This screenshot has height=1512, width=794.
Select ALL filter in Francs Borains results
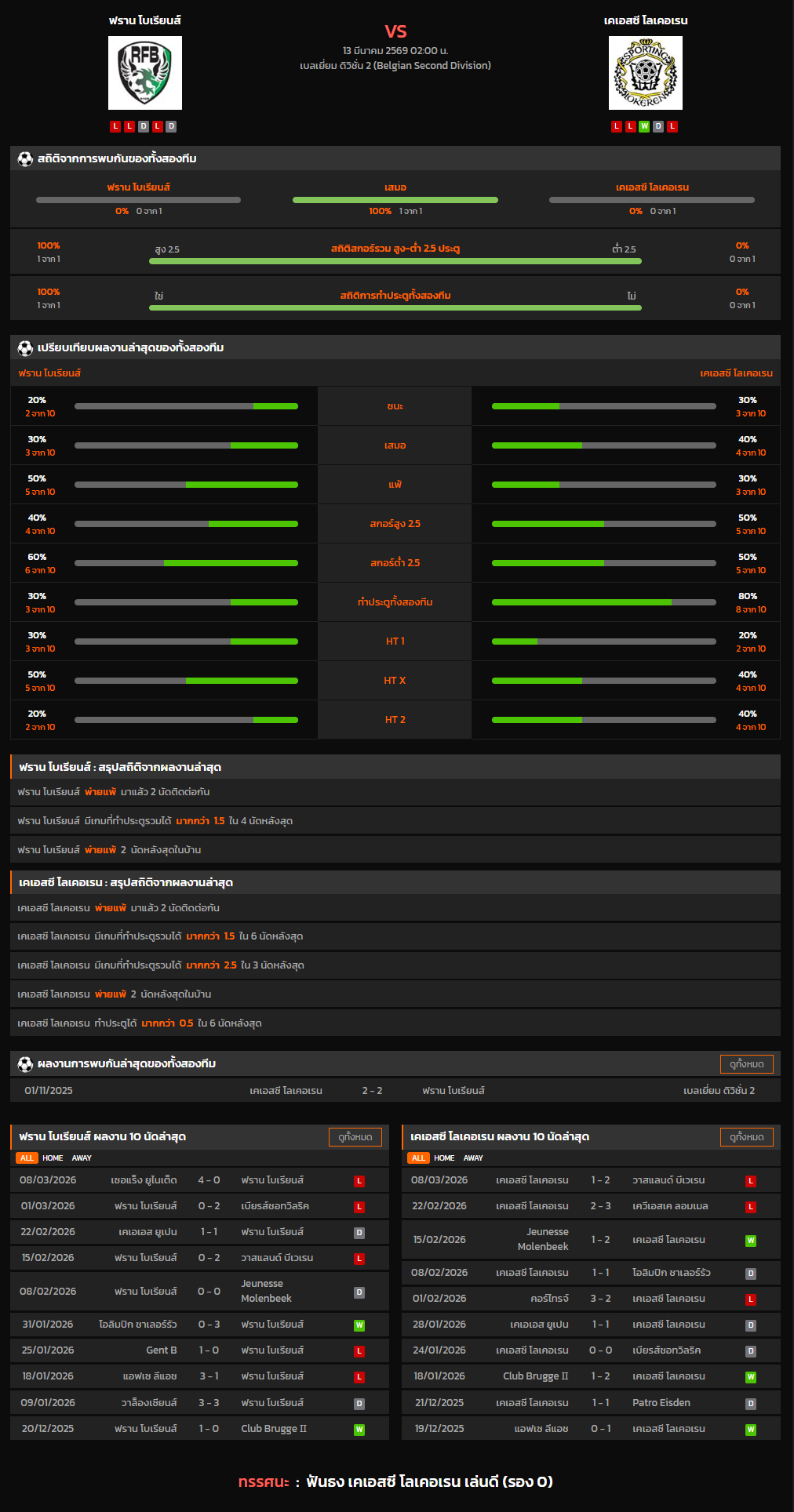pyautogui.click(x=27, y=1158)
